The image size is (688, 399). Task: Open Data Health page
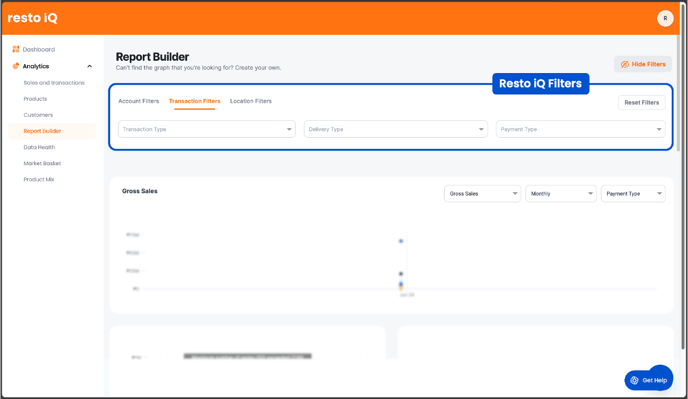click(x=39, y=147)
